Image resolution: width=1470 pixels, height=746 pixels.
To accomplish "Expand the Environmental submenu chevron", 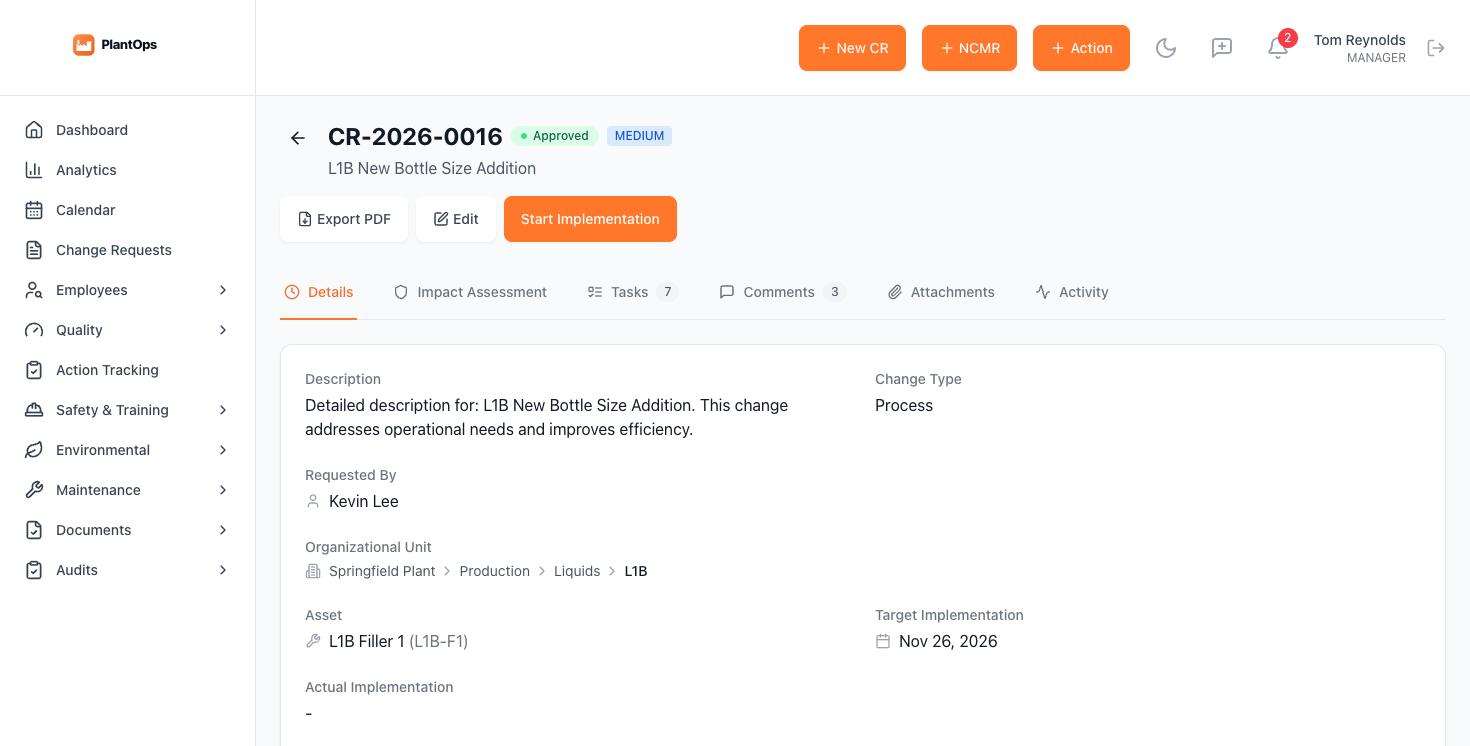I will coord(223,450).
